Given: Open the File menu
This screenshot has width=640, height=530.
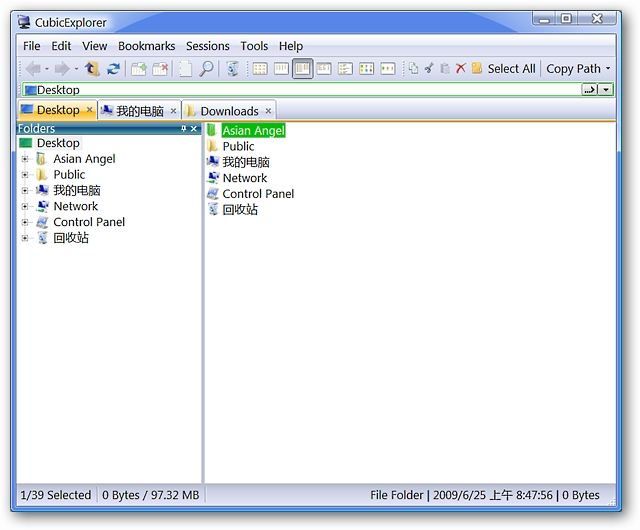Looking at the screenshot, I should pyautogui.click(x=31, y=46).
